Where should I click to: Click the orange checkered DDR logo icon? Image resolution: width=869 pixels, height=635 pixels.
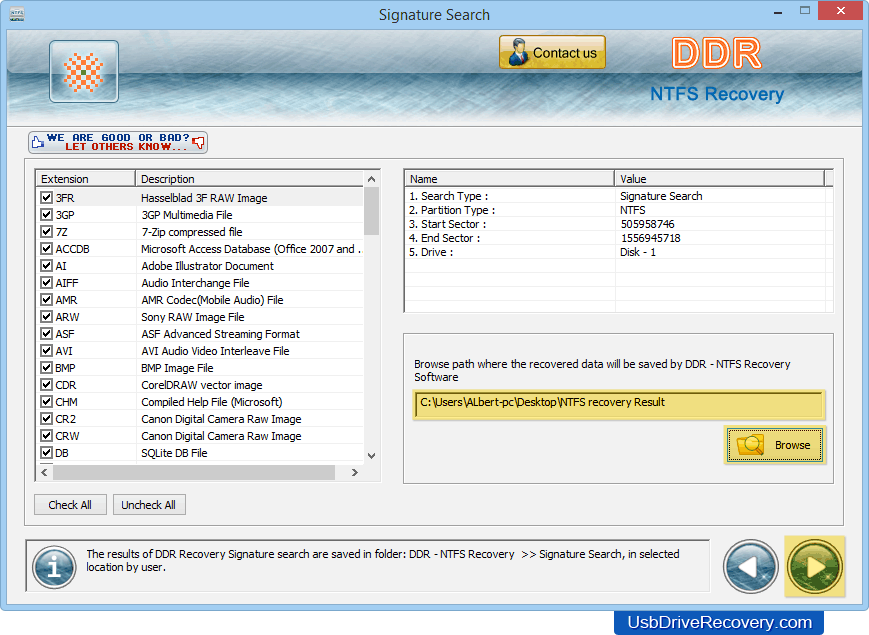[84, 71]
